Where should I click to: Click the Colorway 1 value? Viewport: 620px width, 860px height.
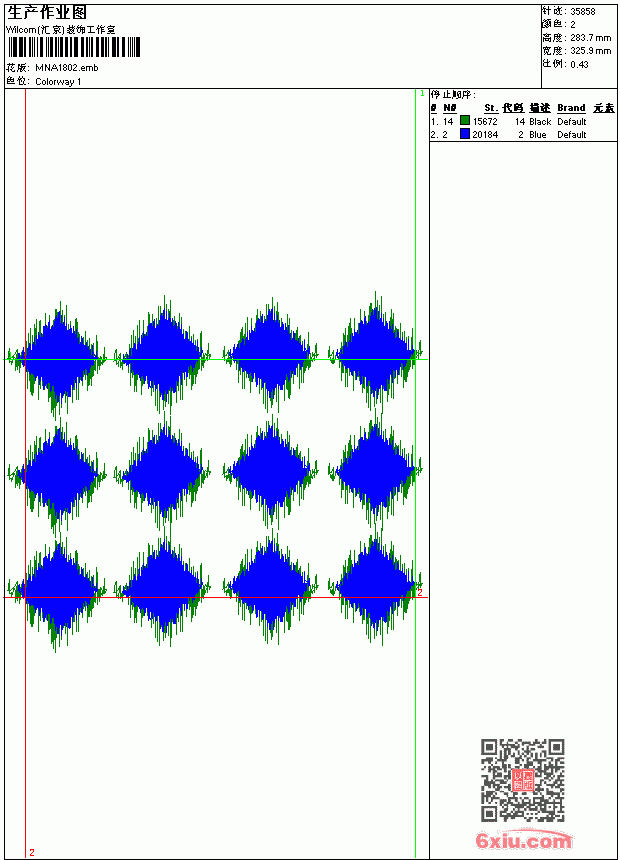(58, 82)
